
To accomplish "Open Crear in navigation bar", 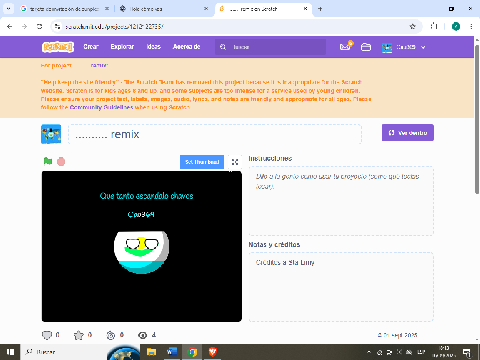I will [x=91, y=47].
